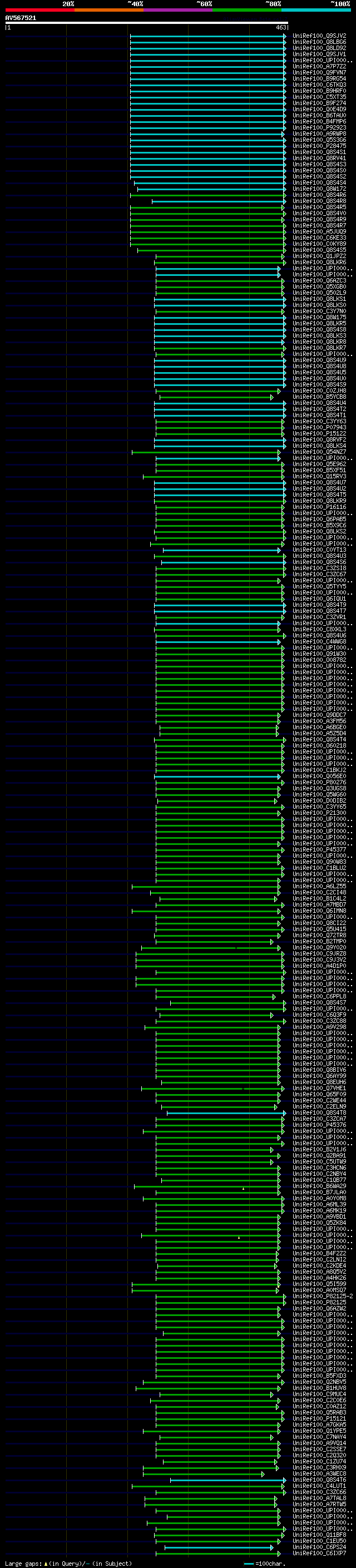Select the UniRef100_Q6AZC3 label
The height and width of the screenshot is (1568, 356).
pyautogui.click(x=319, y=280)
